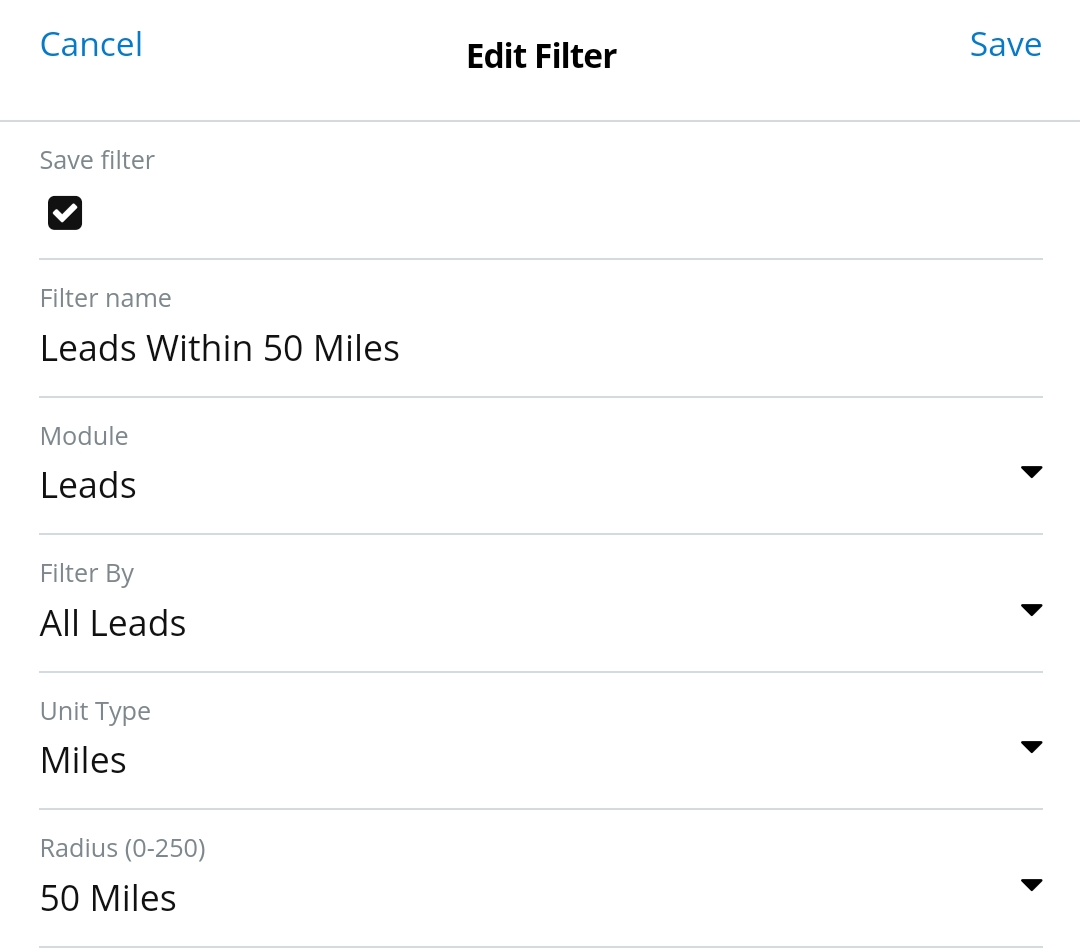Screen dimensions: 1080x952
Task: Select the 'All Leads' value
Action: [x=113, y=623]
